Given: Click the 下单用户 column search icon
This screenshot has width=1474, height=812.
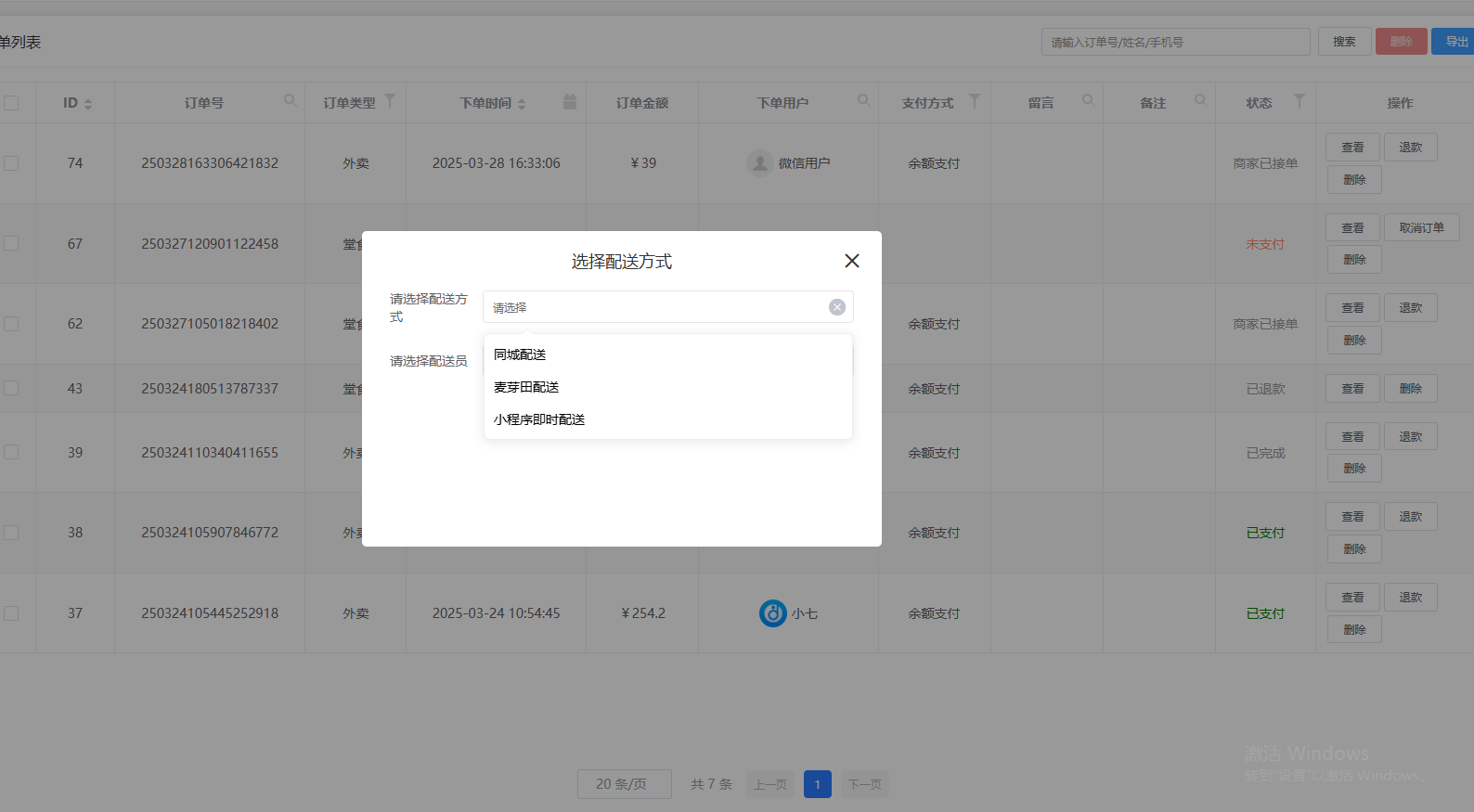Looking at the screenshot, I should pos(864,101).
